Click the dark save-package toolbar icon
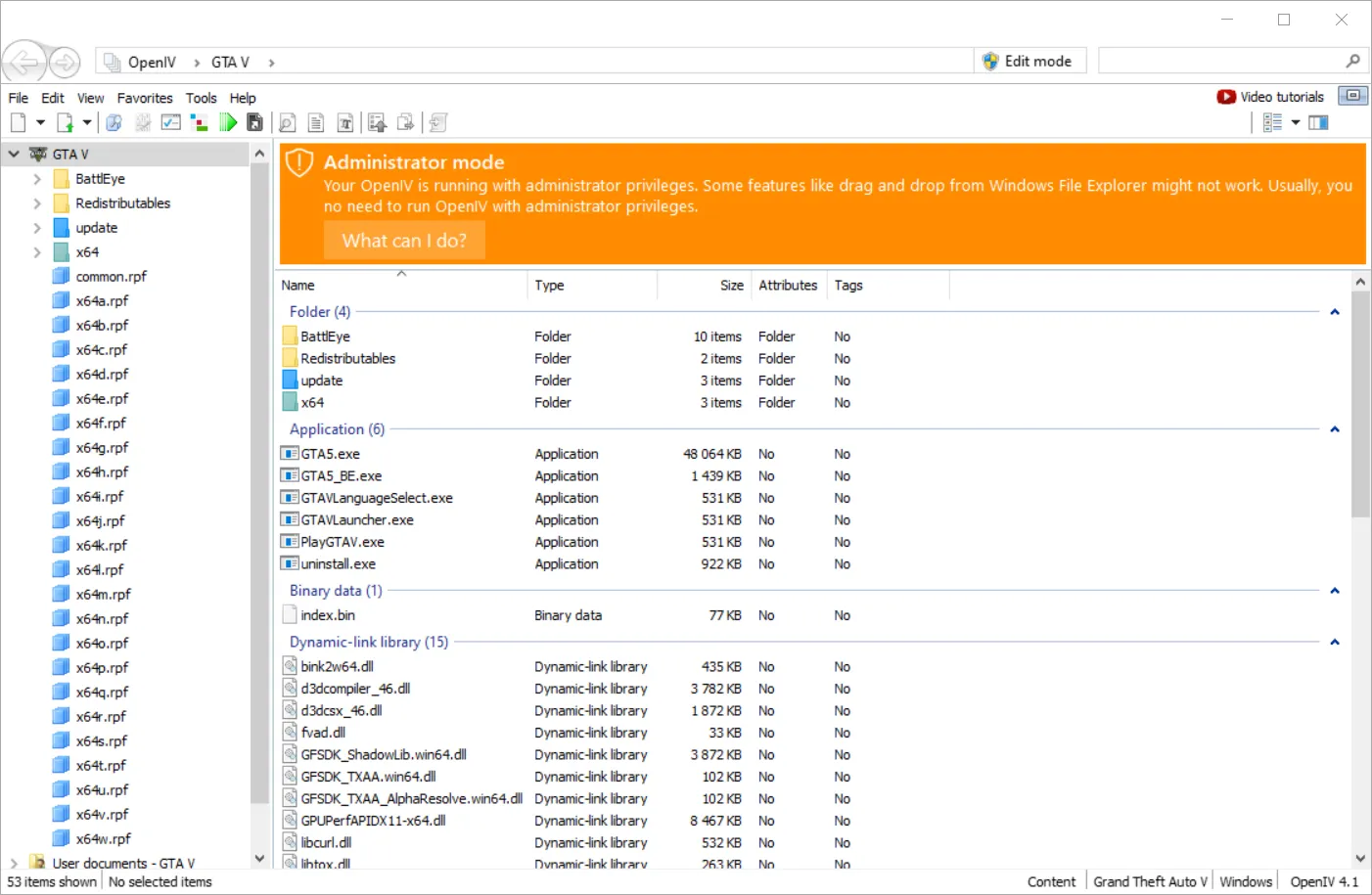The image size is (1372, 895). [x=254, y=122]
